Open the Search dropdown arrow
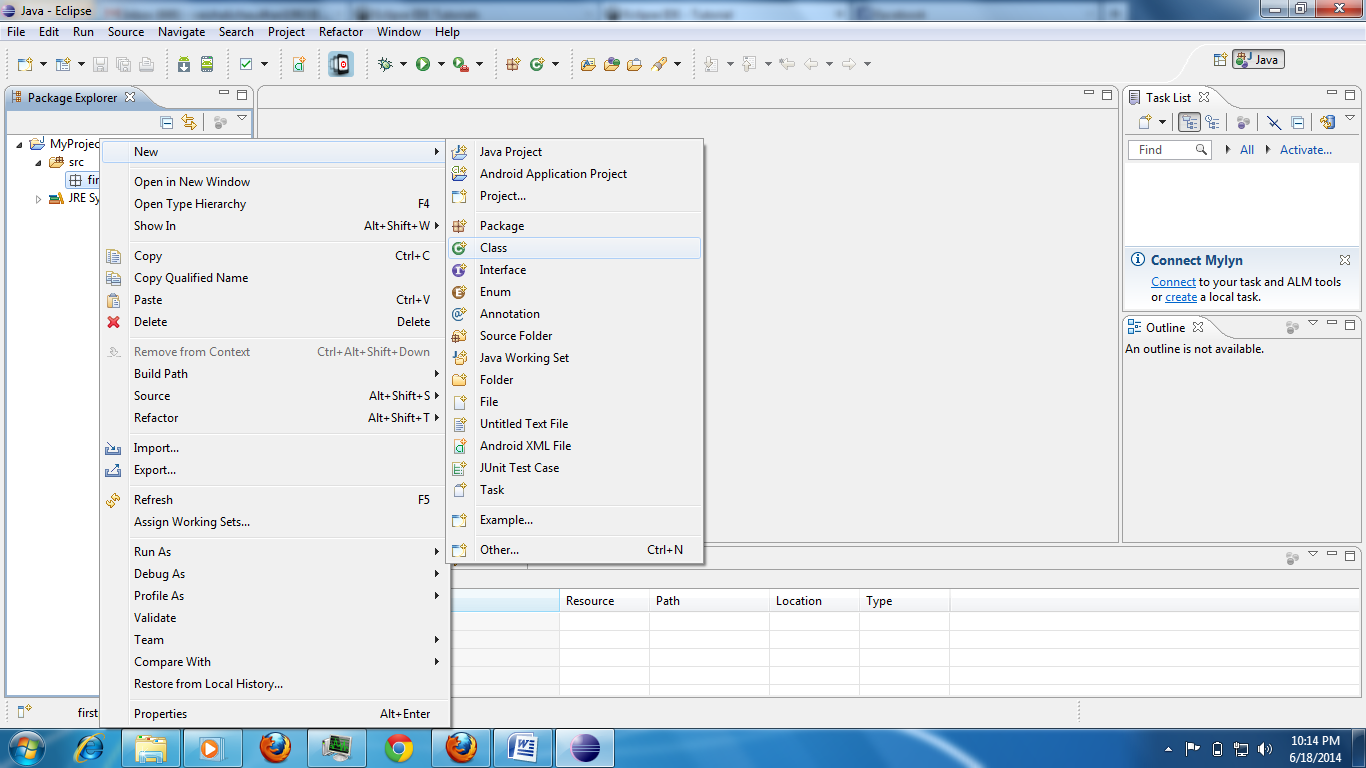The image size is (1366, 768). pyautogui.click(x=677, y=64)
